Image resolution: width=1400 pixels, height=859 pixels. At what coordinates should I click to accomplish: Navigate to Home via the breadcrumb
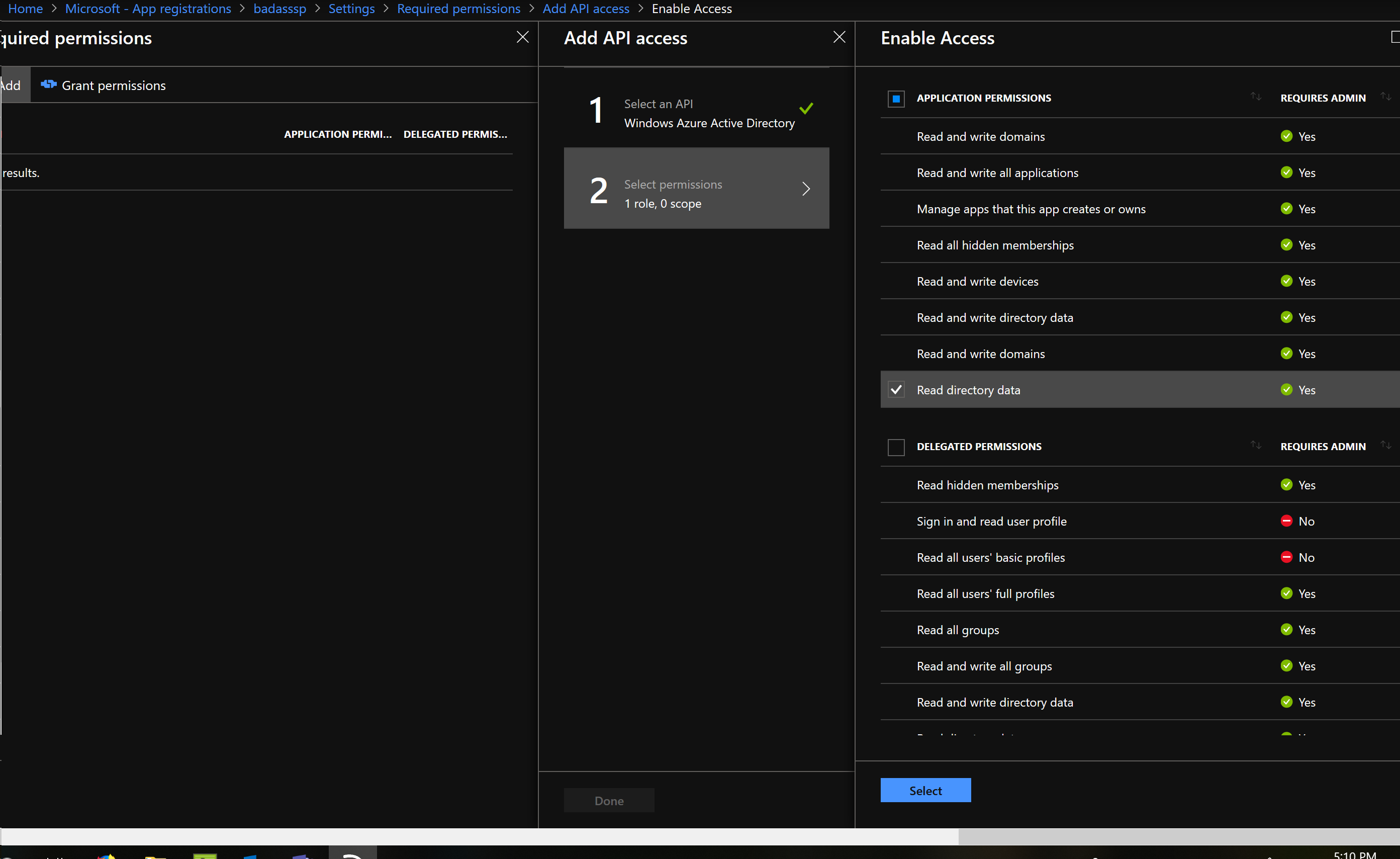coord(25,9)
